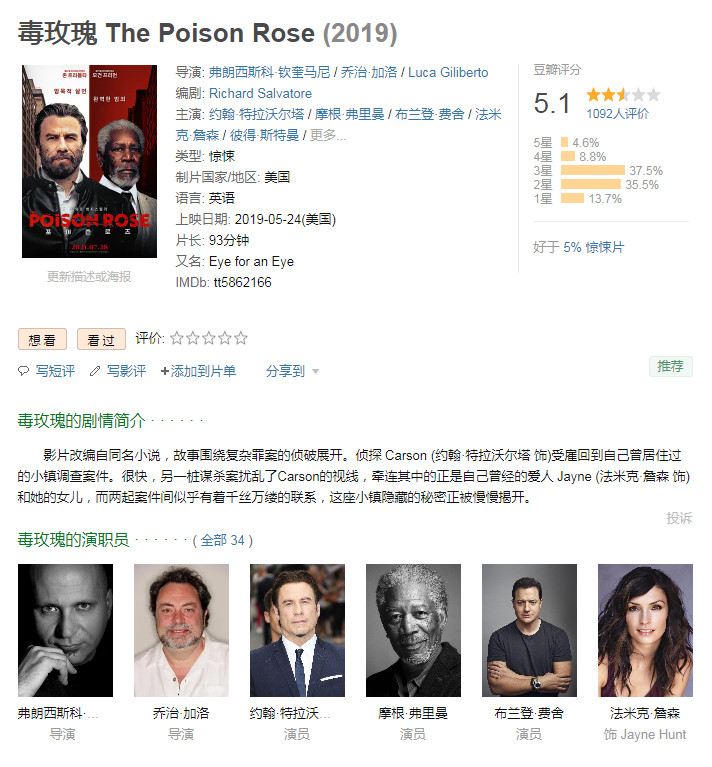This screenshot has width=712, height=767.
Task: Click the Richard Salvatore writer link
Action: click(260, 93)
